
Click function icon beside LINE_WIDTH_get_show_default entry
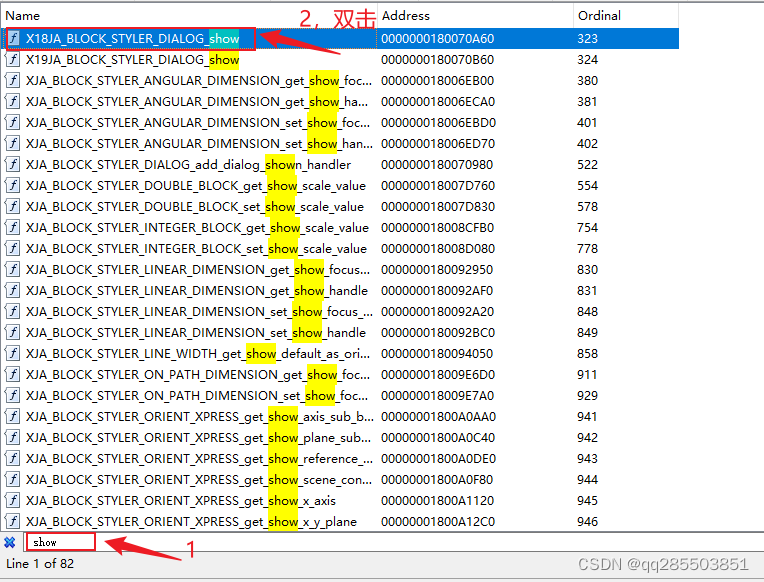[13, 353]
